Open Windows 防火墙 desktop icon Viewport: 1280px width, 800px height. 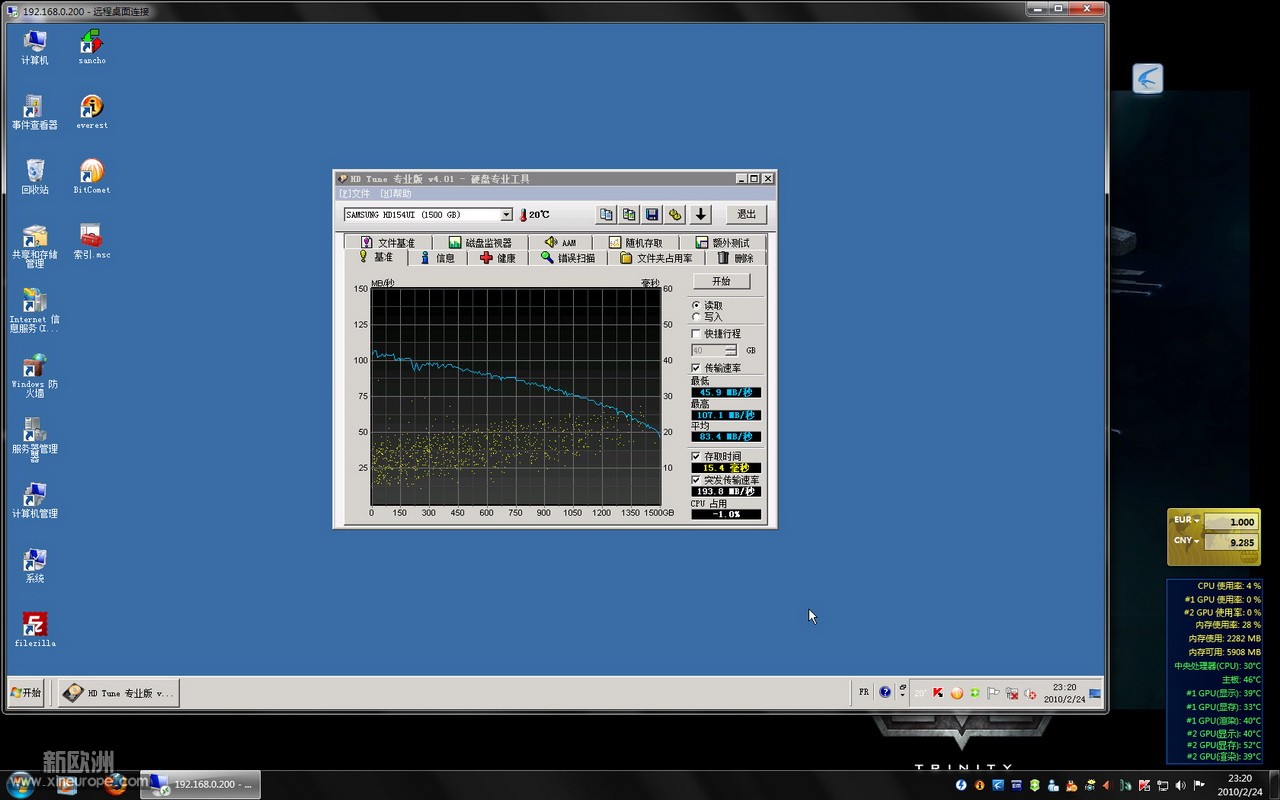point(35,375)
